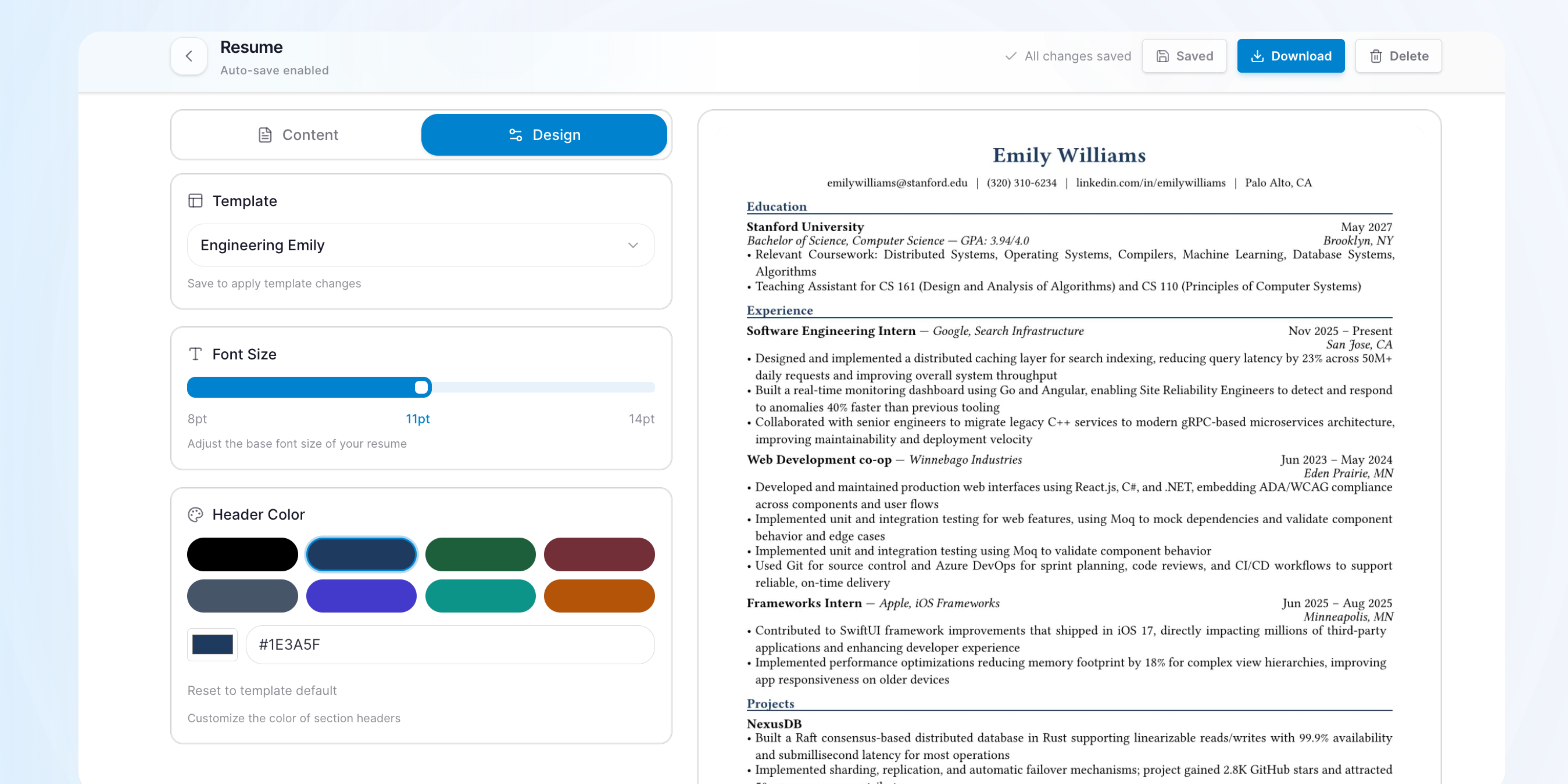
Task: Click Reset to template default
Action: (262, 690)
